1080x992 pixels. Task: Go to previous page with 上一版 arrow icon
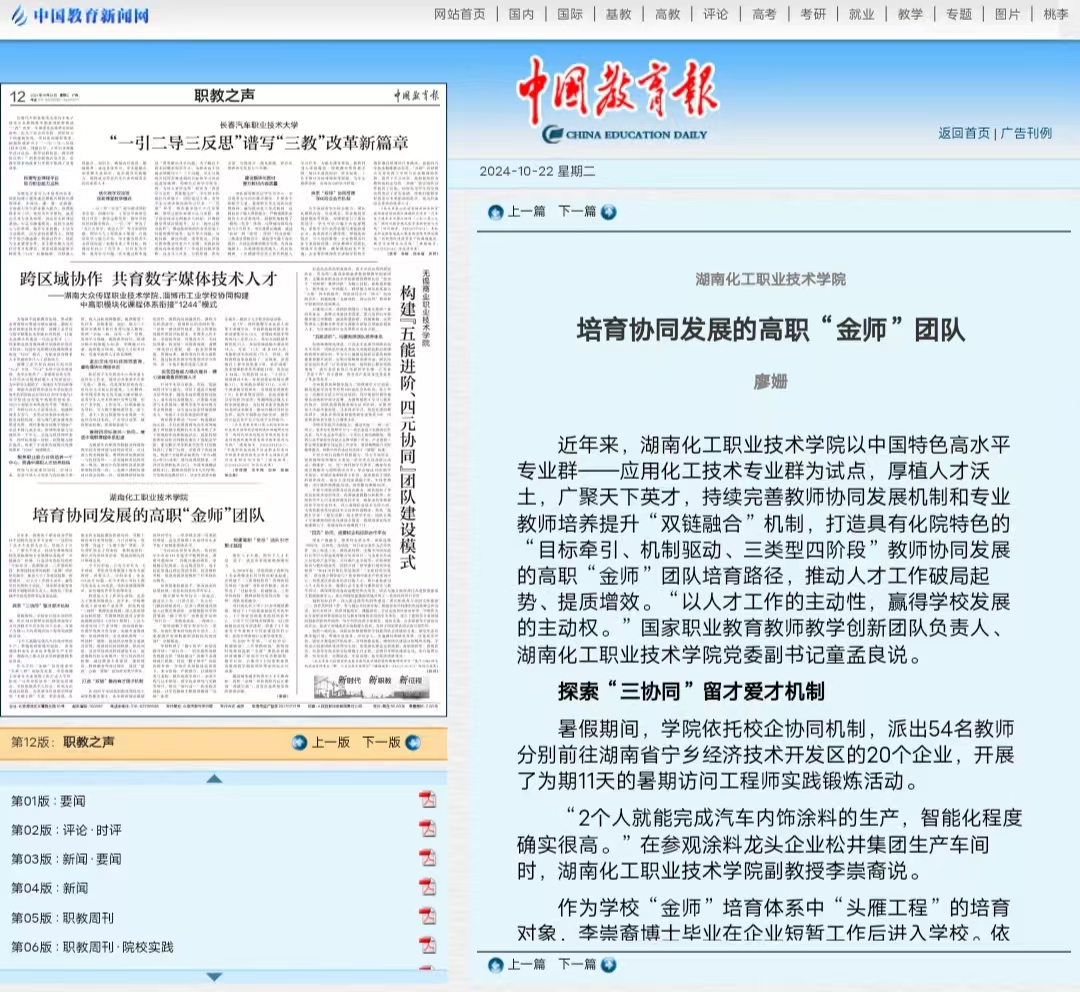pos(300,743)
